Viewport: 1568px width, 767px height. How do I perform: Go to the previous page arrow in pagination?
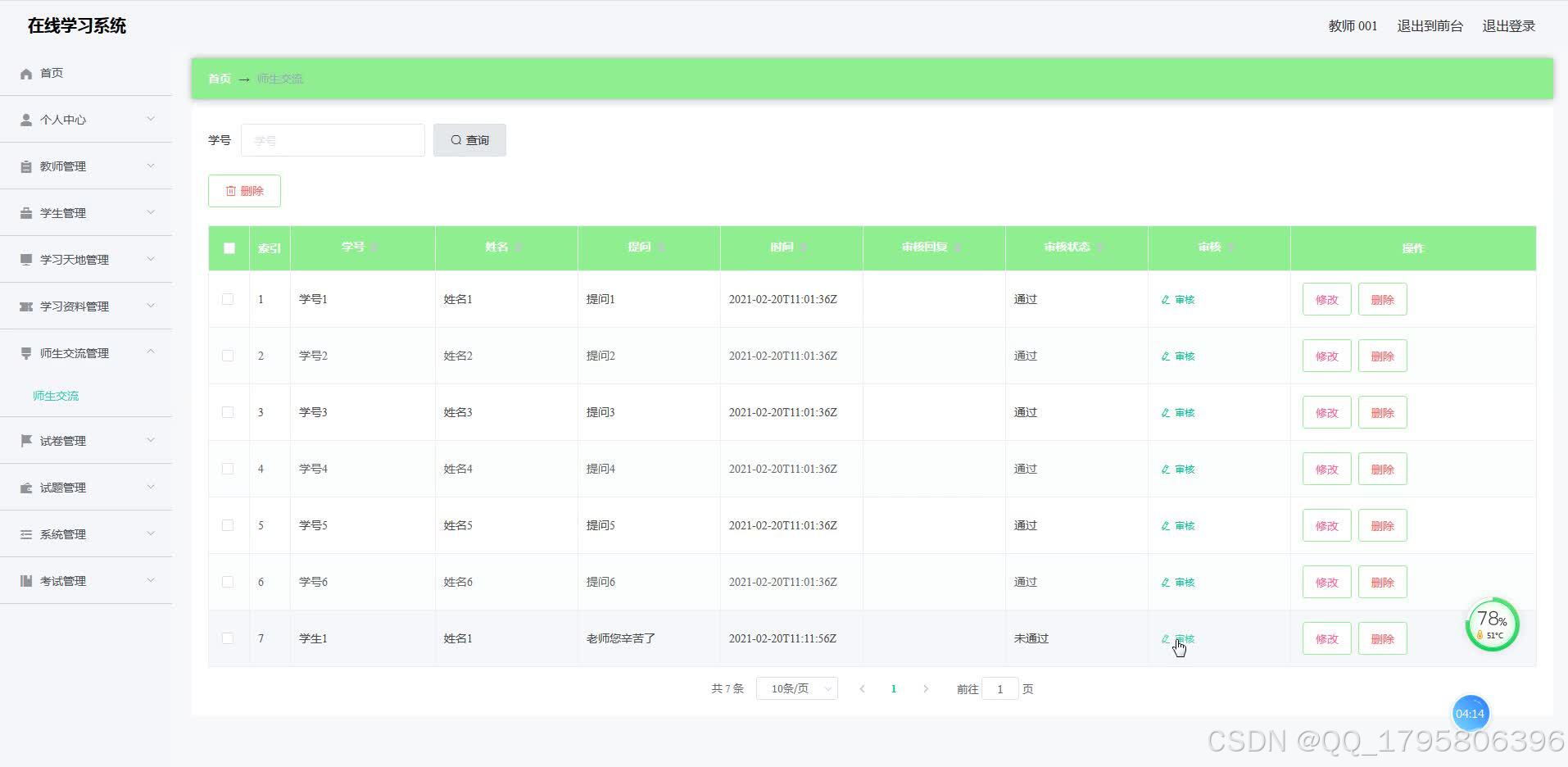pos(862,689)
